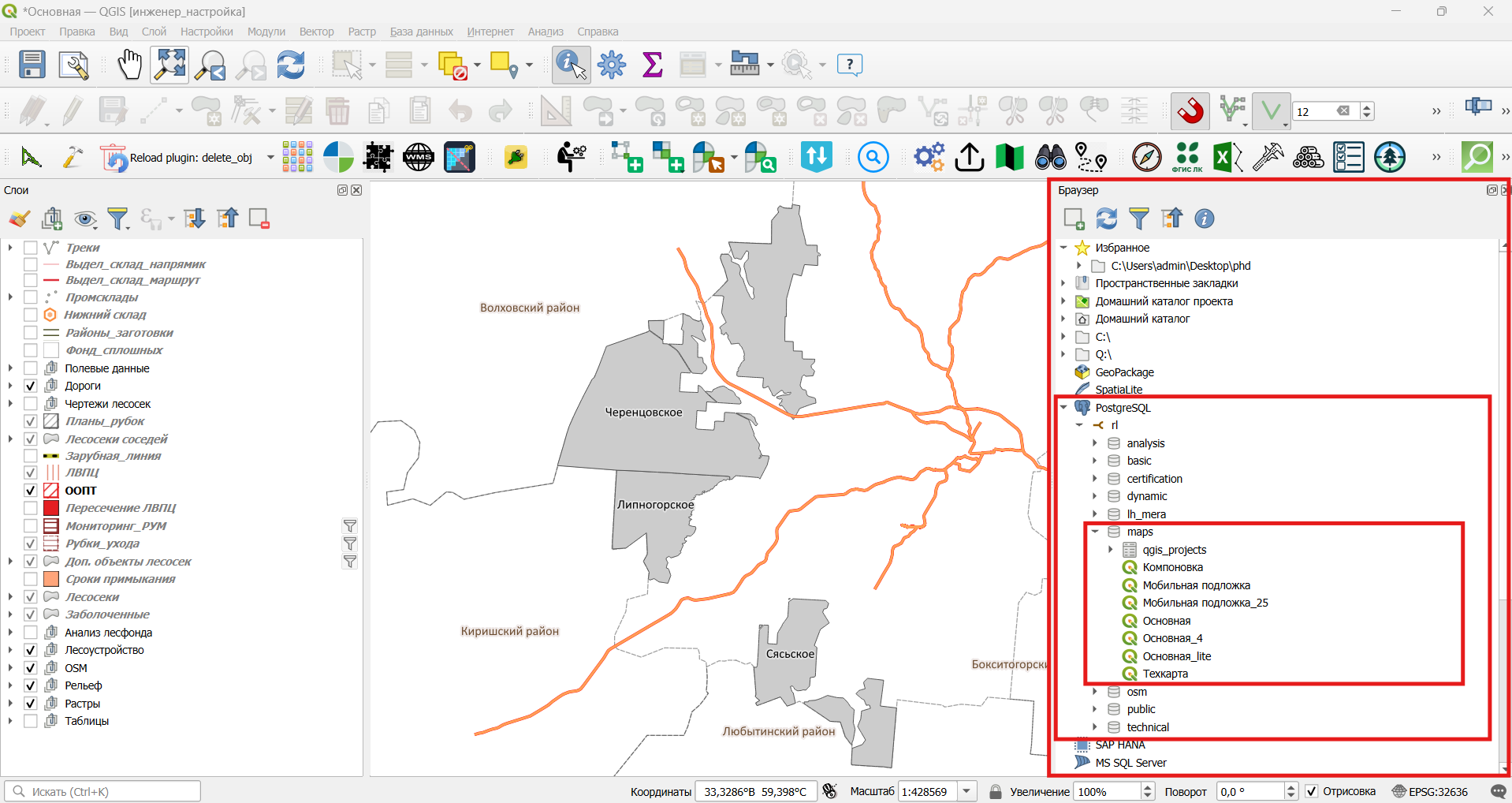Uncheck the Дороги layer group
1512x803 pixels.
tap(31, 386)
